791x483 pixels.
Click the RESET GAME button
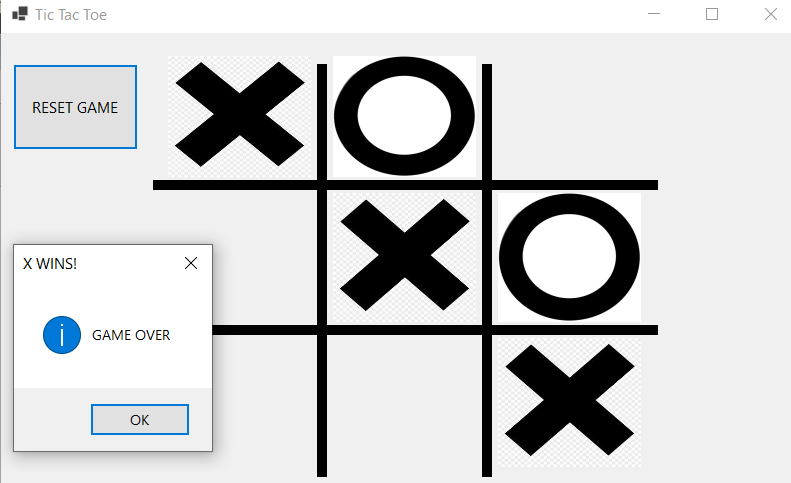pos(75,107)
